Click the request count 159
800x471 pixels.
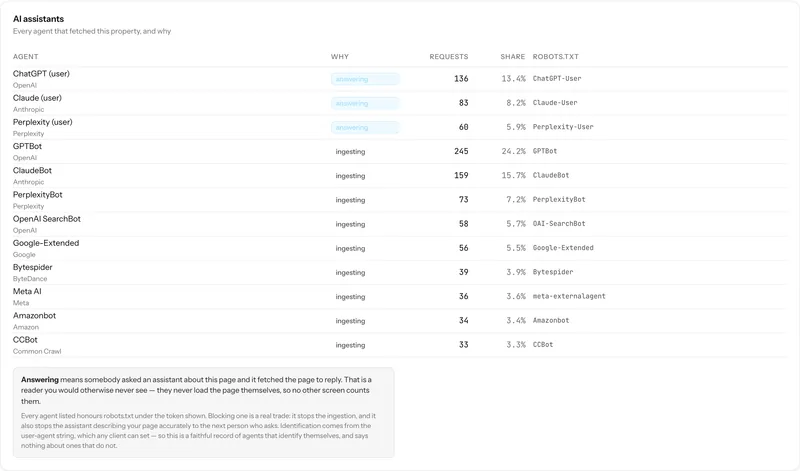coord(461,175)
